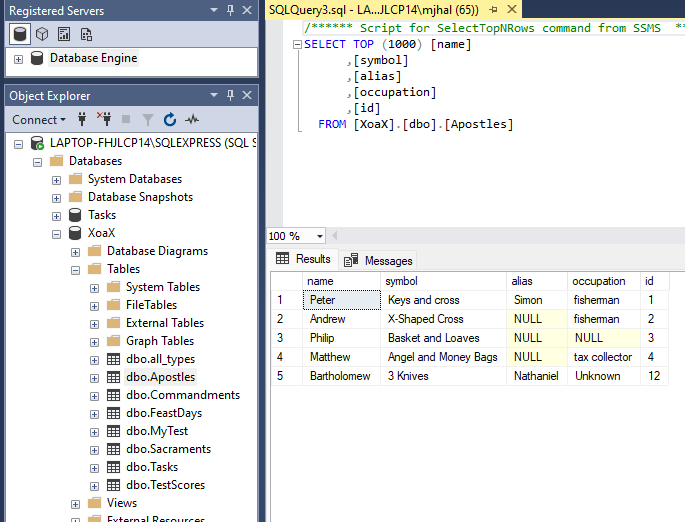This screenshot has width=685, height=522.
Task: Click Connect Object Explorer plug icon
Action: pos(82,119)
